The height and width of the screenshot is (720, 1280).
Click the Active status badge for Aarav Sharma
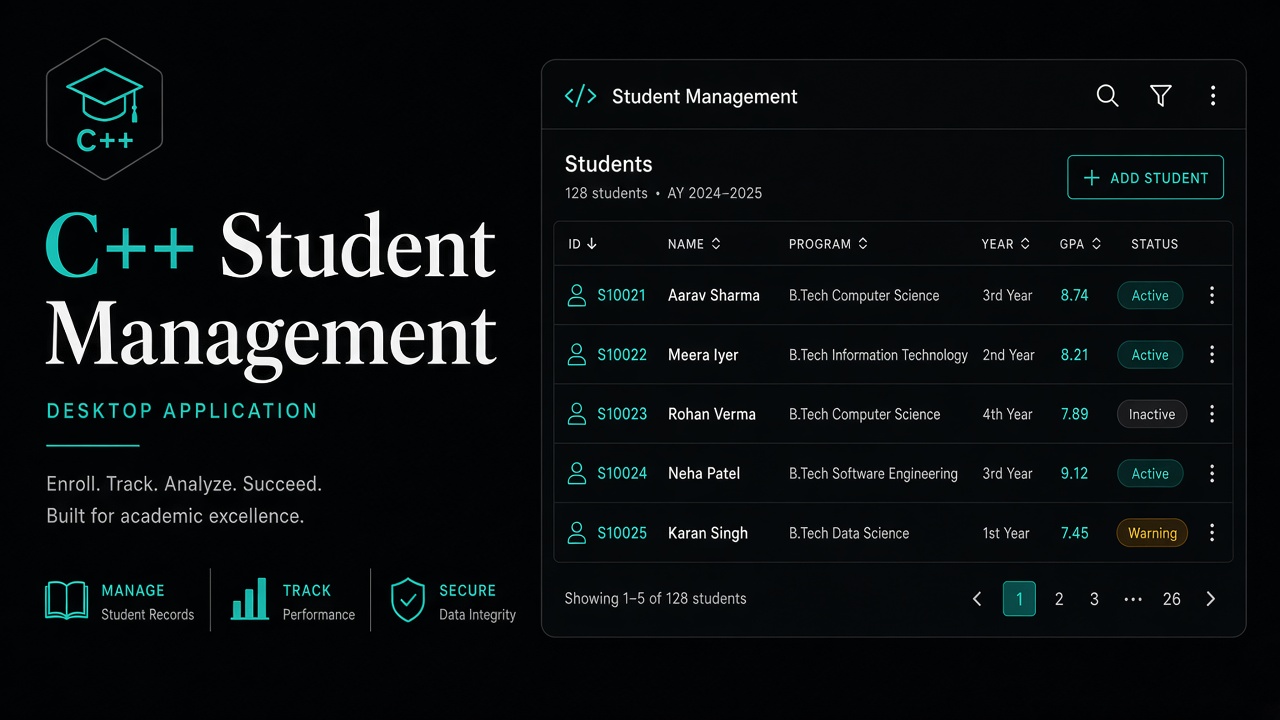(x=1150, y=295)
